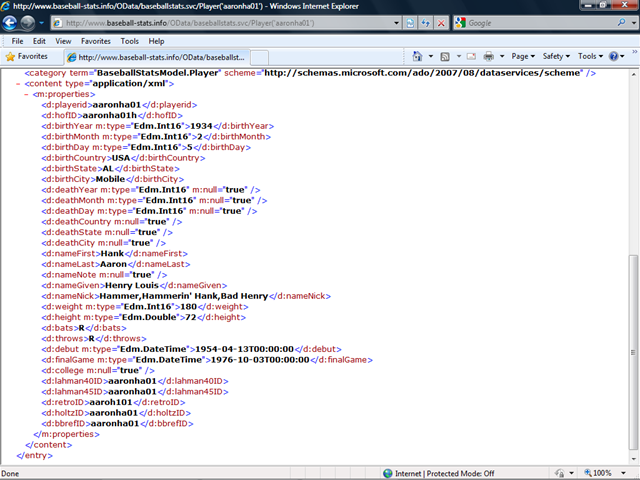The height and width of the screenshot is (480, 640).
Task: Select the baseball-stats.info browser tab
Action: click(157, 57)
